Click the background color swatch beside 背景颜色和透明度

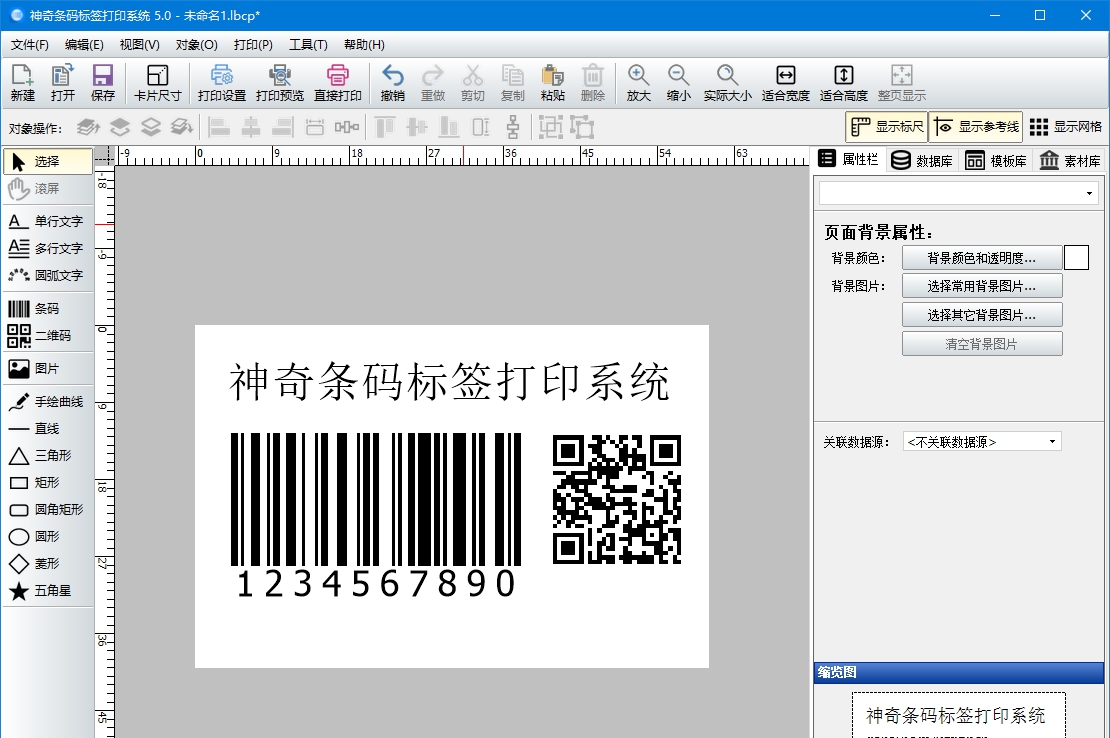pos(1076,257)
